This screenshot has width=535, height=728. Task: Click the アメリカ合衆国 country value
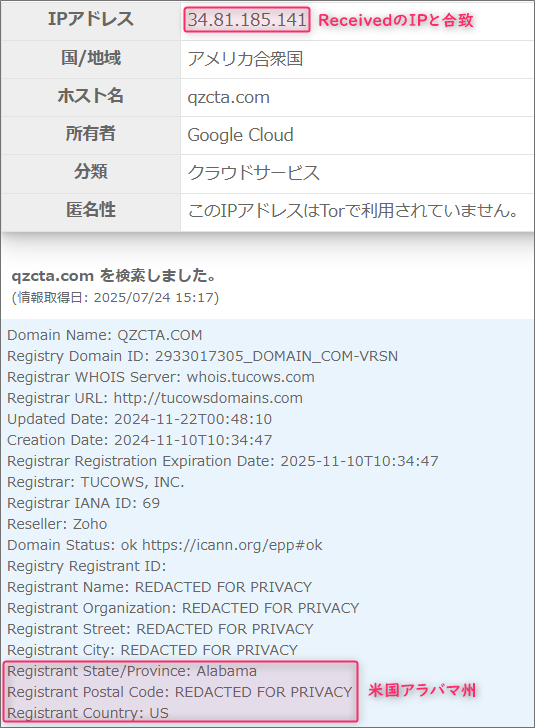coord(245,59)
